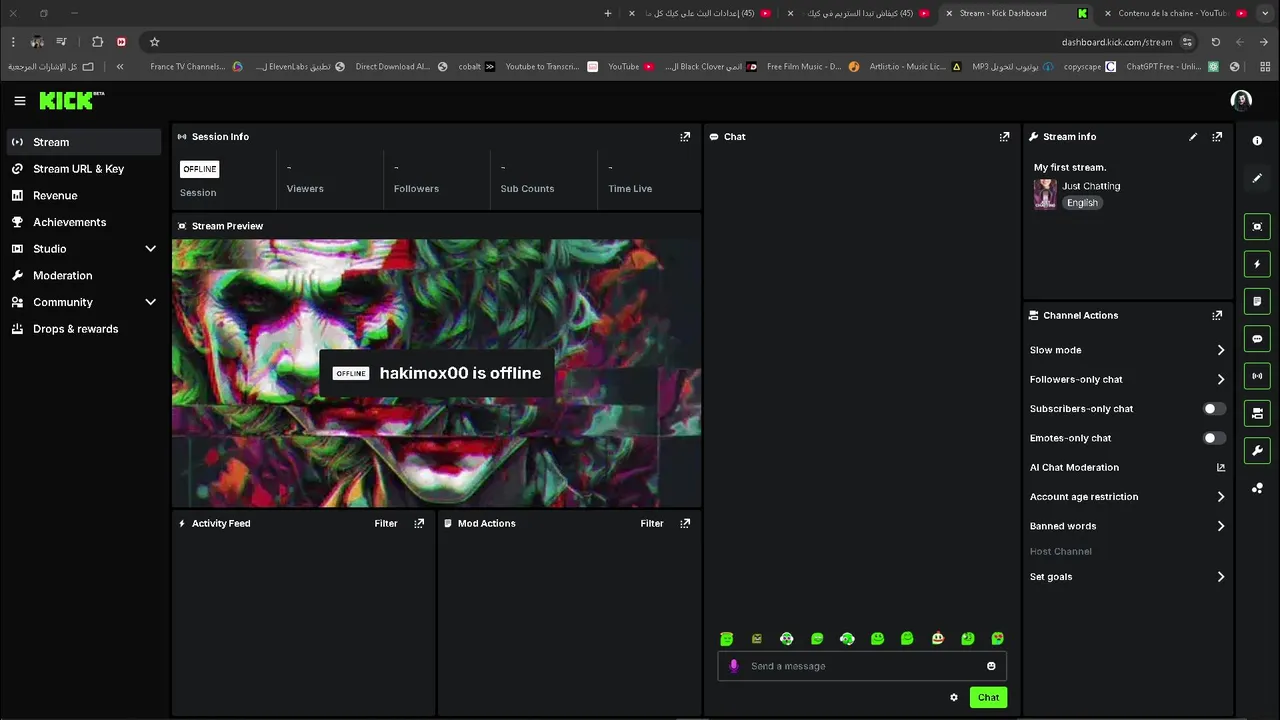
Task: Expand the Studio sidebar section
Action: tap(82, 249)
